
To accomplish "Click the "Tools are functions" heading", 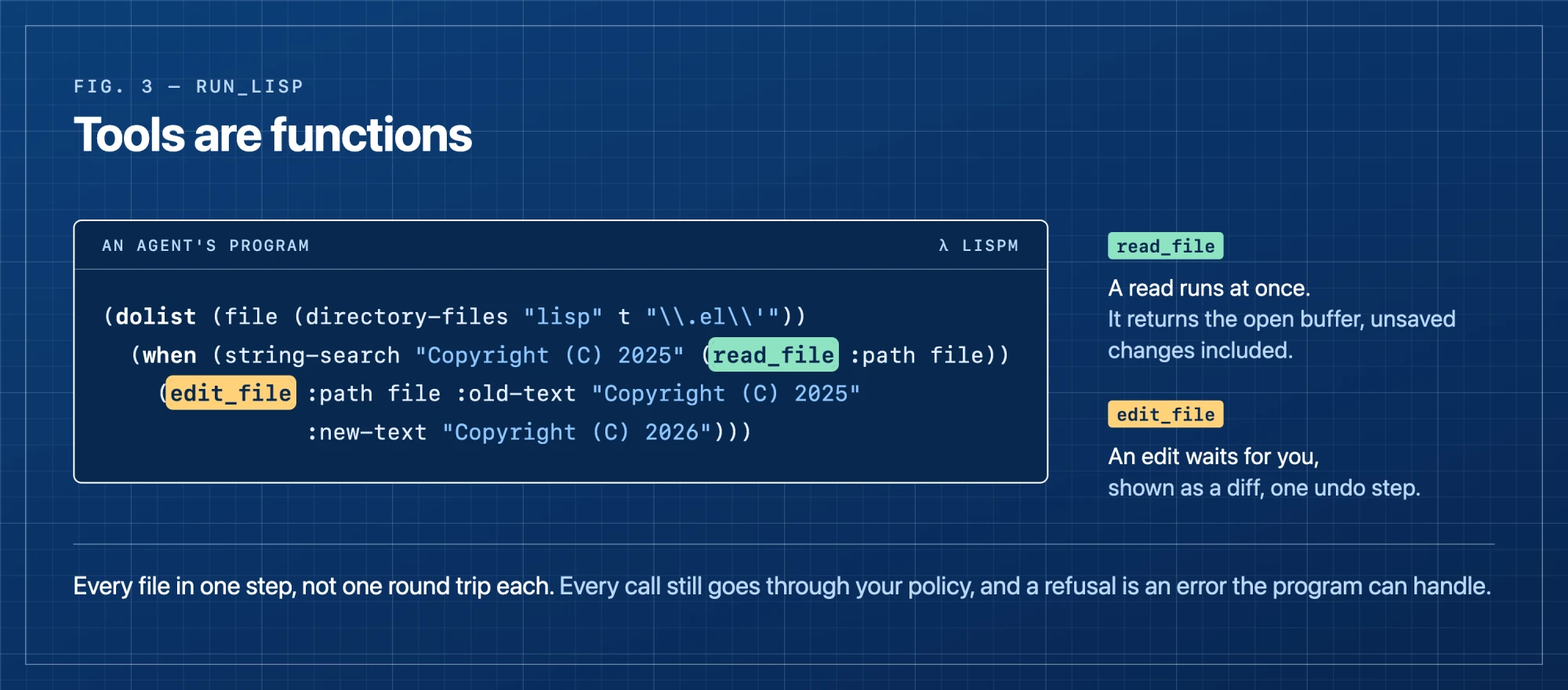I will pyautogui.click(x=273, y=135).
